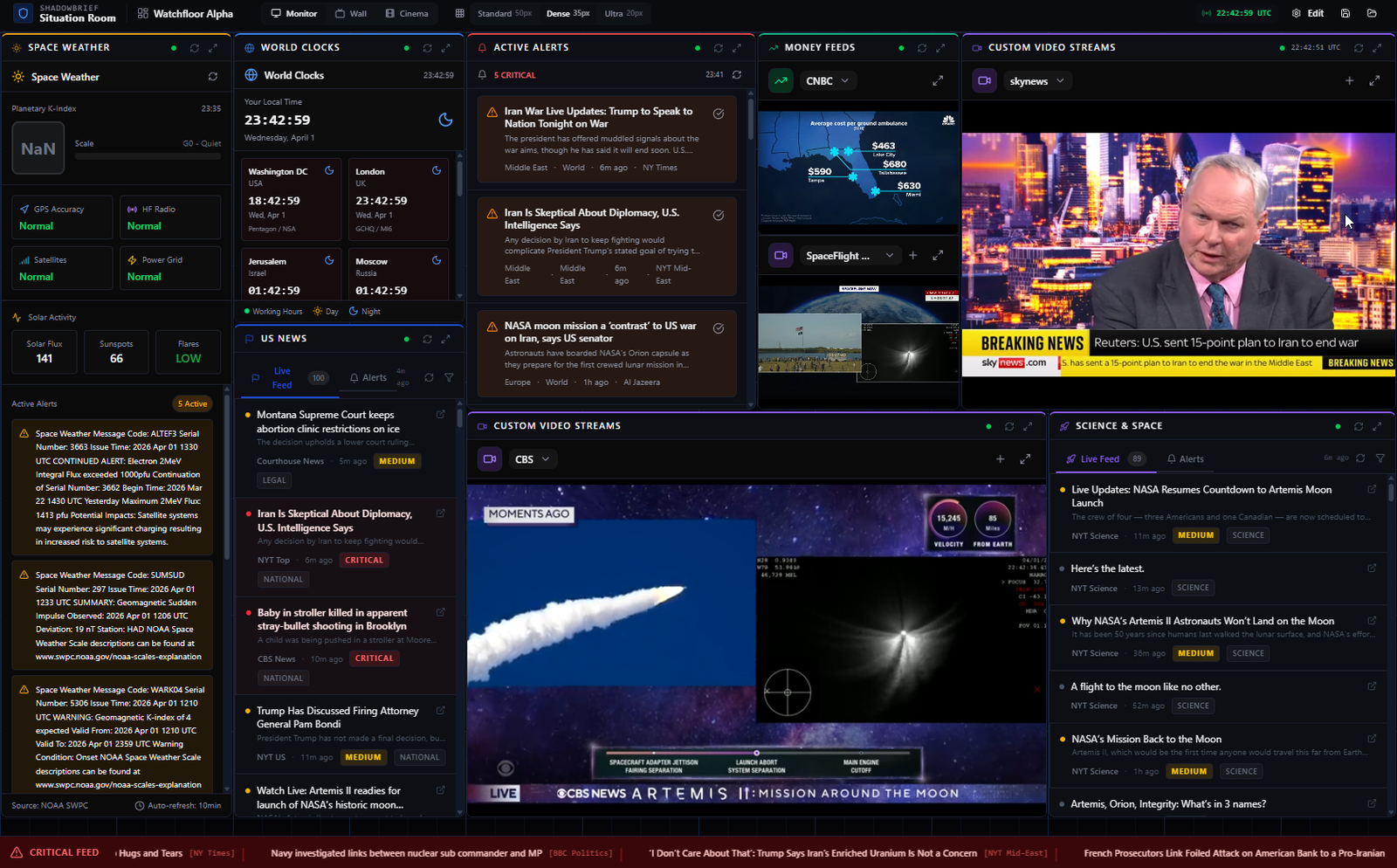Open Alerts tab in Science & Space
Image resolution: width=1397 pixels, height=868 pixels.
click(x=1185, y=459)
